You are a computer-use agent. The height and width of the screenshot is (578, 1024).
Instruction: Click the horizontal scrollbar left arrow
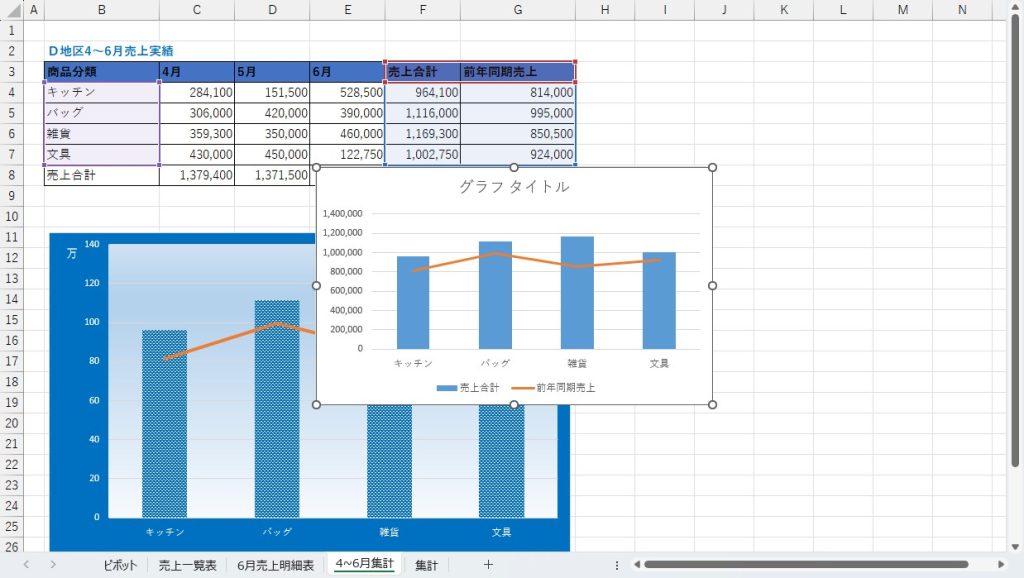[x=636, y=565]
